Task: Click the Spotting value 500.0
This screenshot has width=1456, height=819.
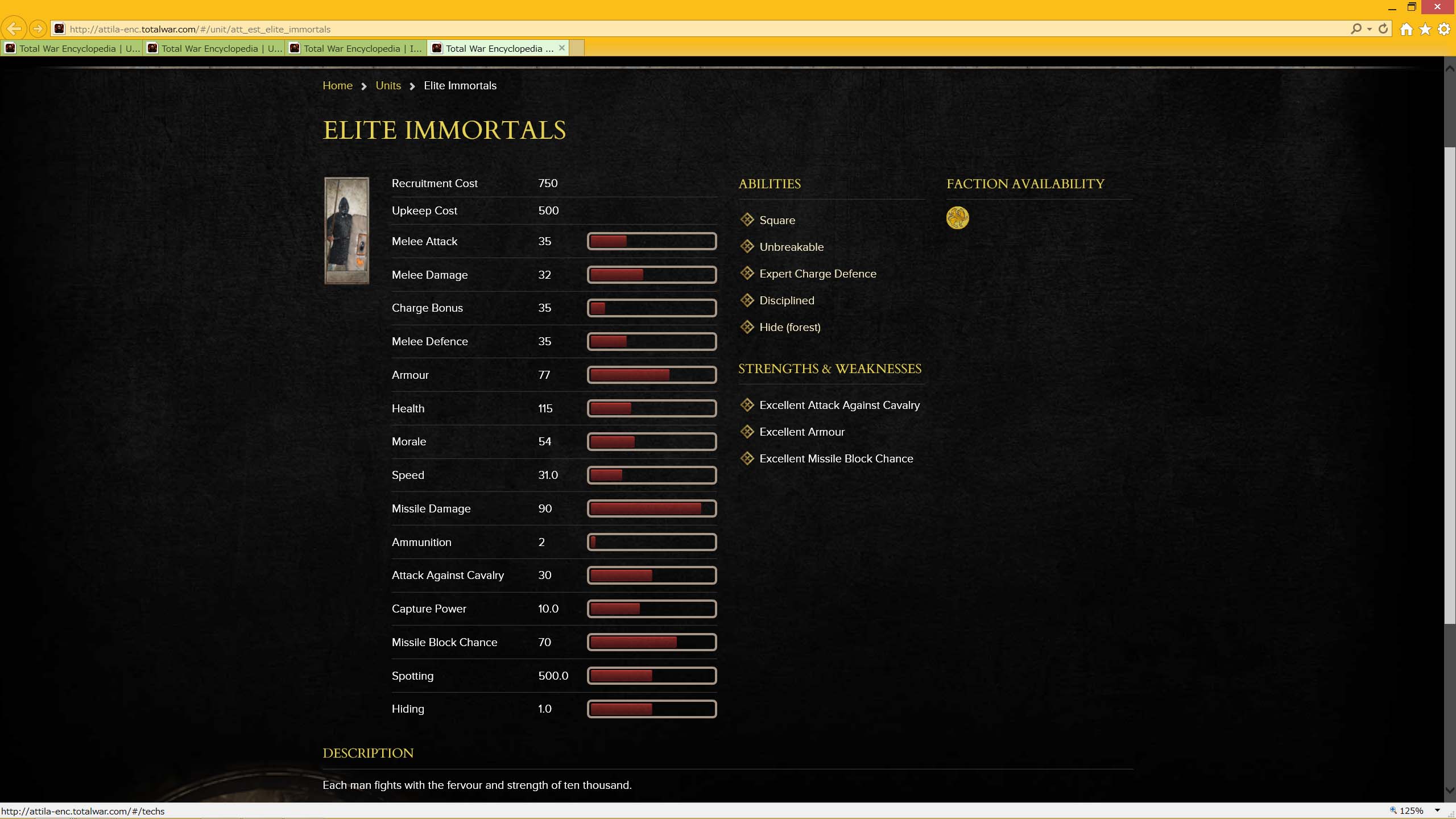Action: pyautogui.click(x=553, y=676)
